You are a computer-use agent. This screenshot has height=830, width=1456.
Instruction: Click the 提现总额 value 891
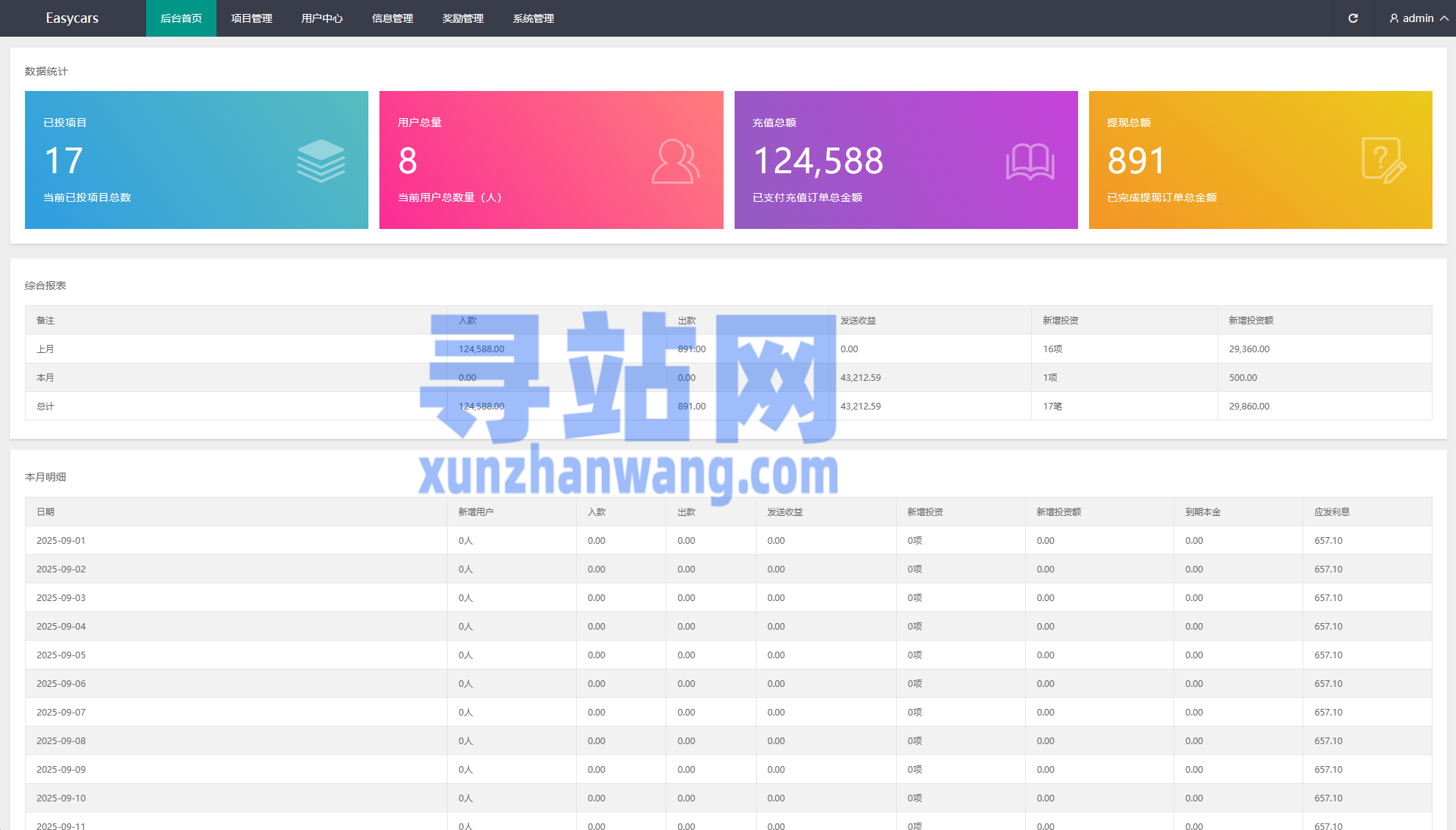click(1136, 161)
